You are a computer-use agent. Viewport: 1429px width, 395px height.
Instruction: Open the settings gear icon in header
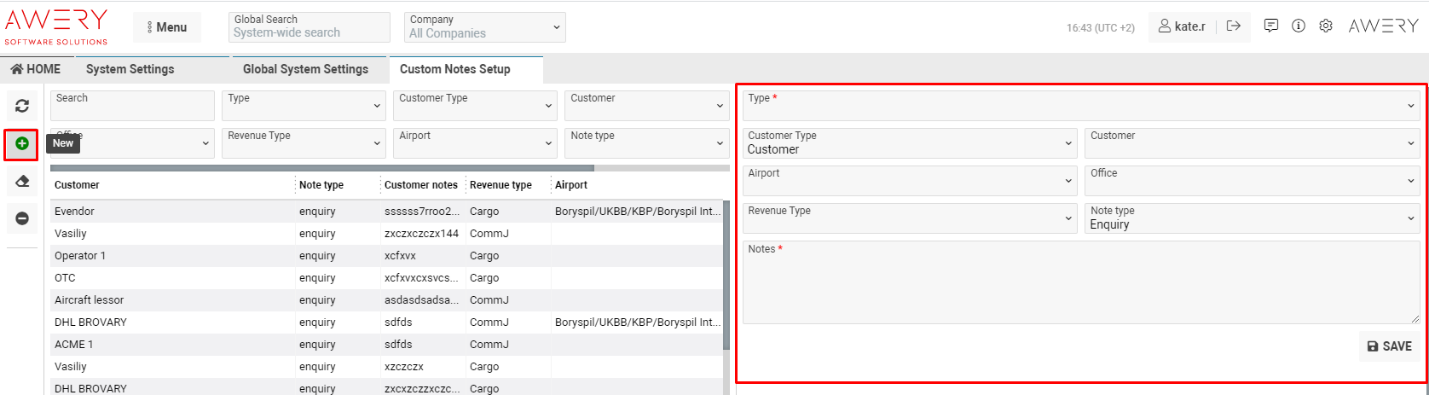click(1326, 27)
